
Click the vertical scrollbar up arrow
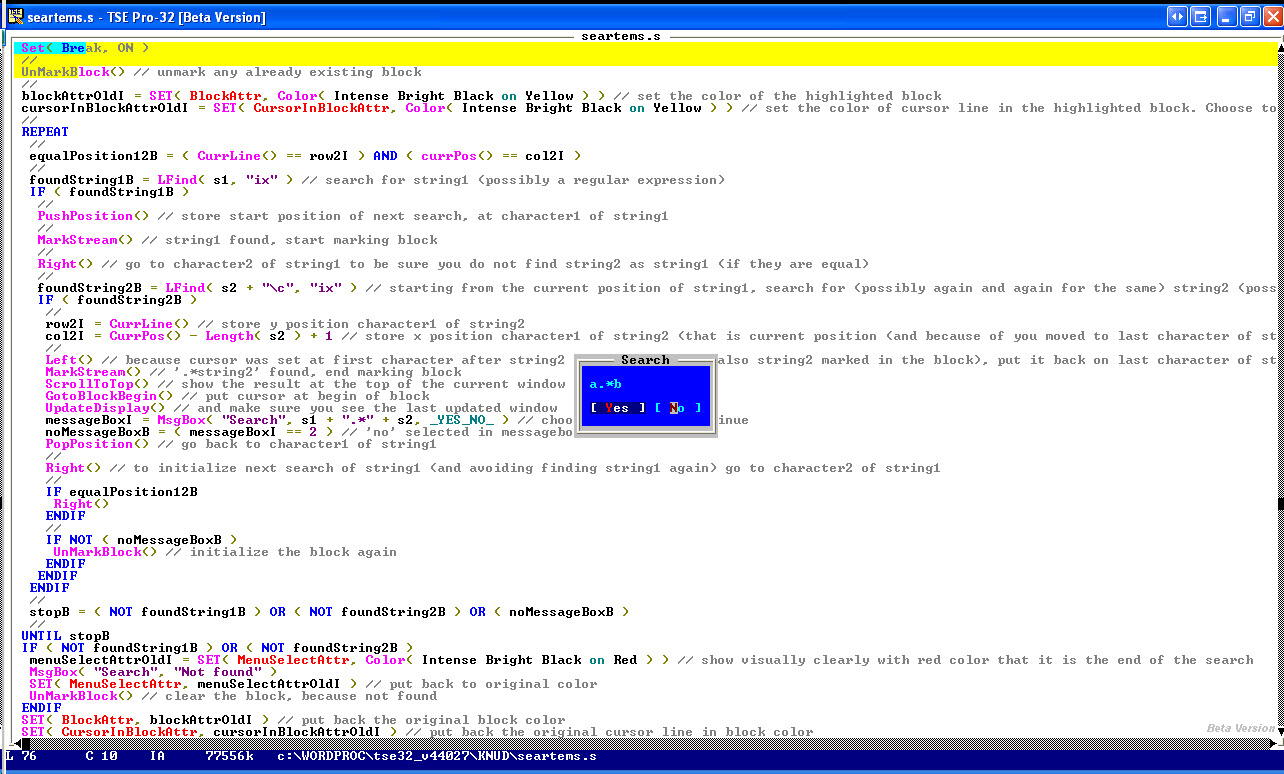(1280, 47)
